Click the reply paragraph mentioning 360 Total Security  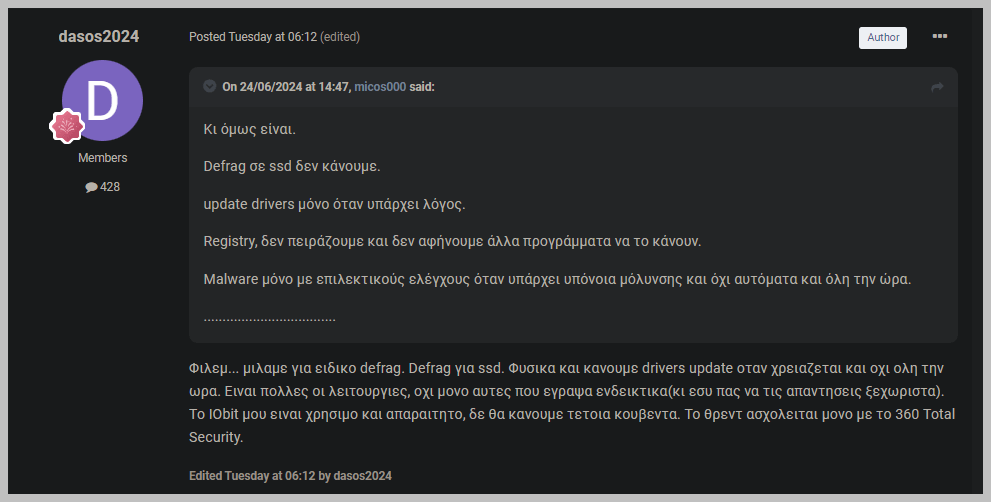(x=573, y=402)
